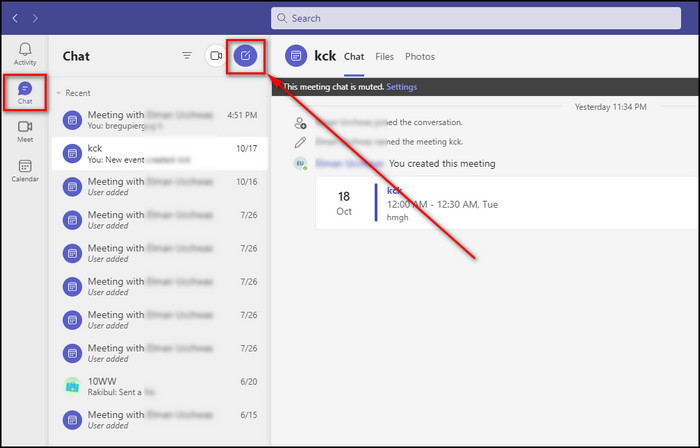Click the 12:00 AM - 12:30 AM time text
Viewport: 700px width, 448px height.
[x=442, y=204]
